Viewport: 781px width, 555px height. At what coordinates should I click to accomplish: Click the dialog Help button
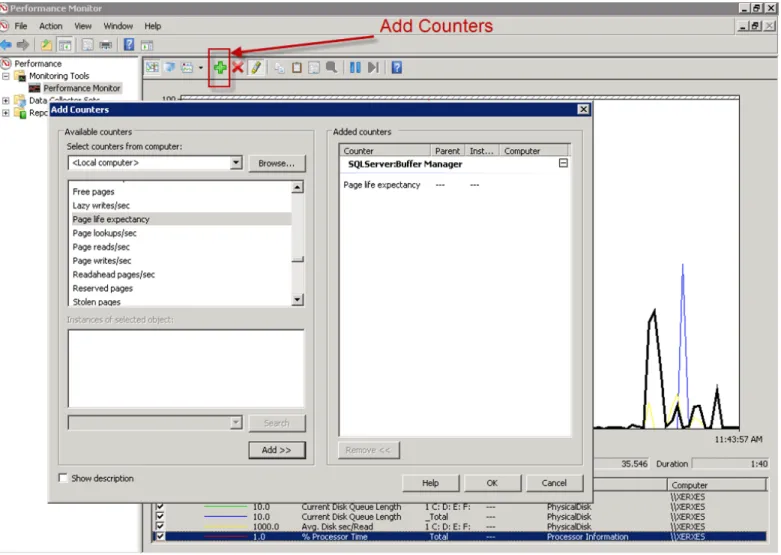(430, 483)
